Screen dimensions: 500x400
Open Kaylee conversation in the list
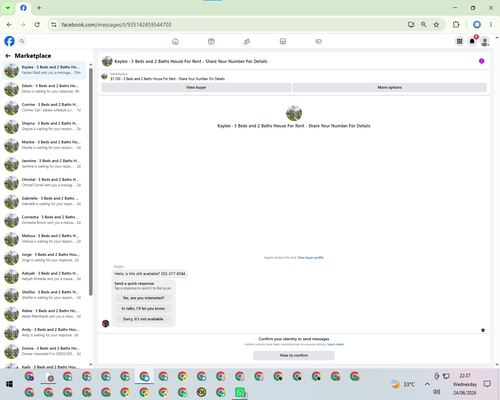[x=44, y=70]
